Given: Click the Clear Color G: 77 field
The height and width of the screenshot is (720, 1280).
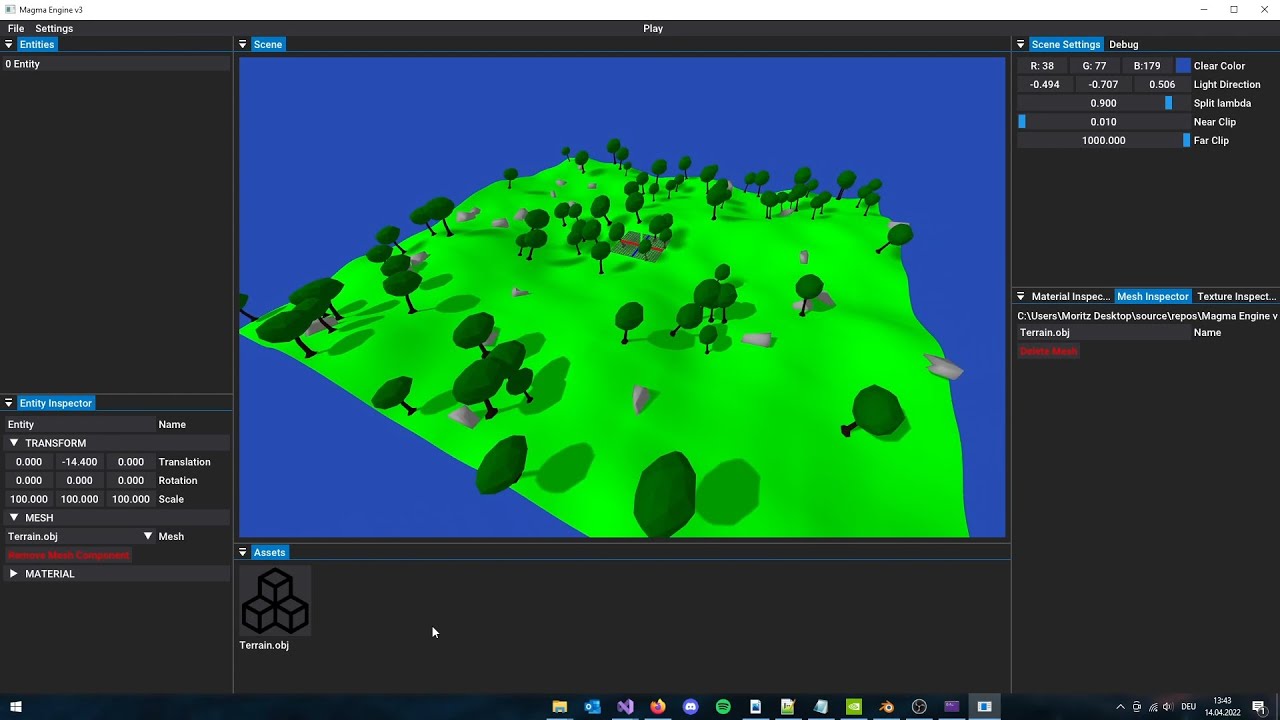Looking at the screenshot, I should click(x=1094, y=66).
